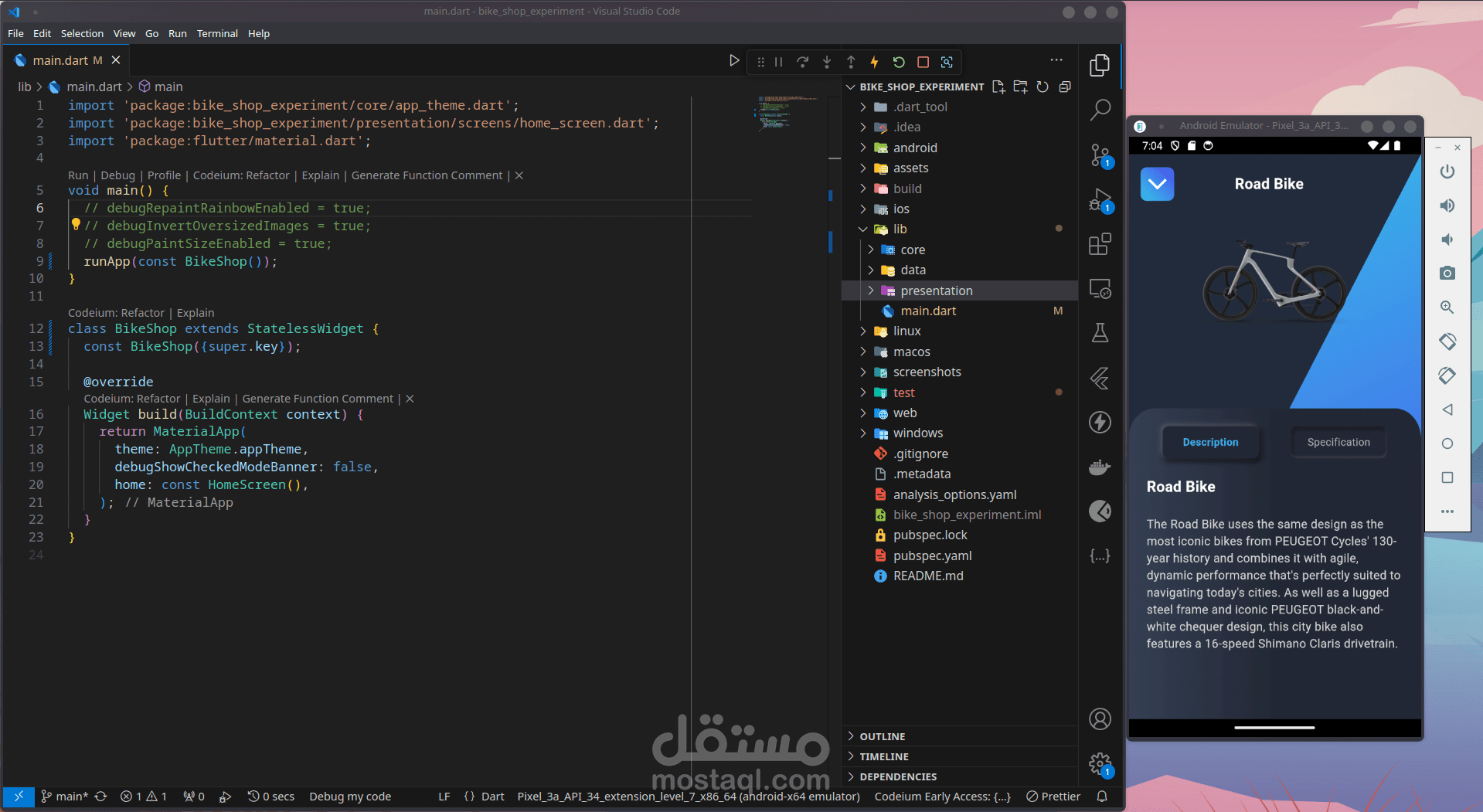This screenshot has height=812, width=1483.
Task: Open the Terminal menu
Action: pyautogui.click(x=217, y=33)
